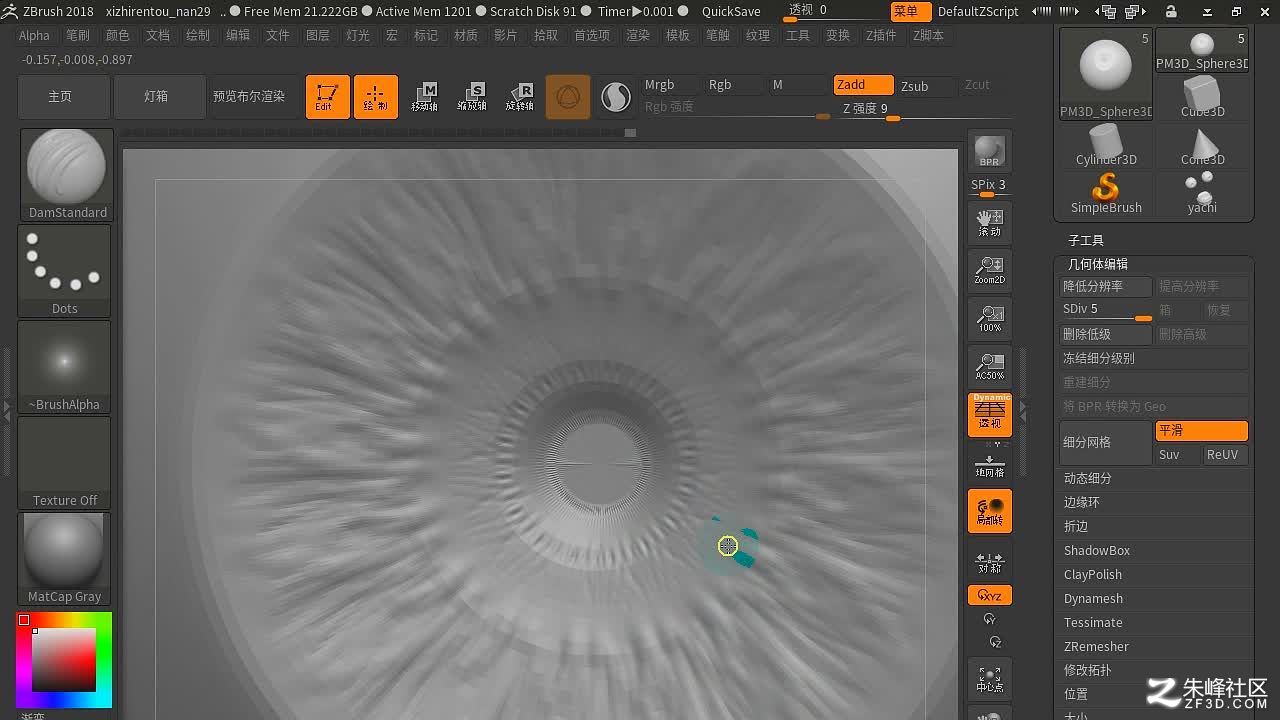
Task: Click Delete Lower (删除低级) button
Action: coord(1105,335)
